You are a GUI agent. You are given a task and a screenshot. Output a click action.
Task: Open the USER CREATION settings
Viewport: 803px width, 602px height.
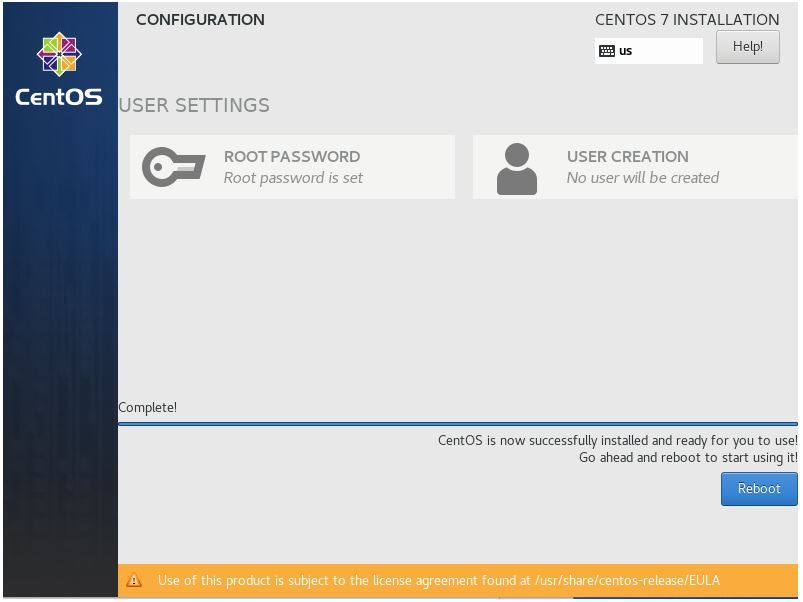tap(635, 167)
